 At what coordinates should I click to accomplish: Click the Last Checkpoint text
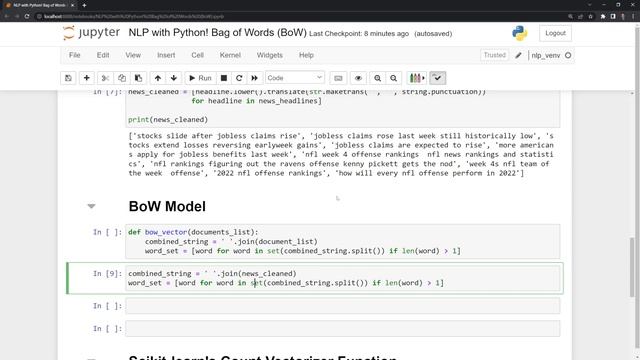tap(359, 34)
